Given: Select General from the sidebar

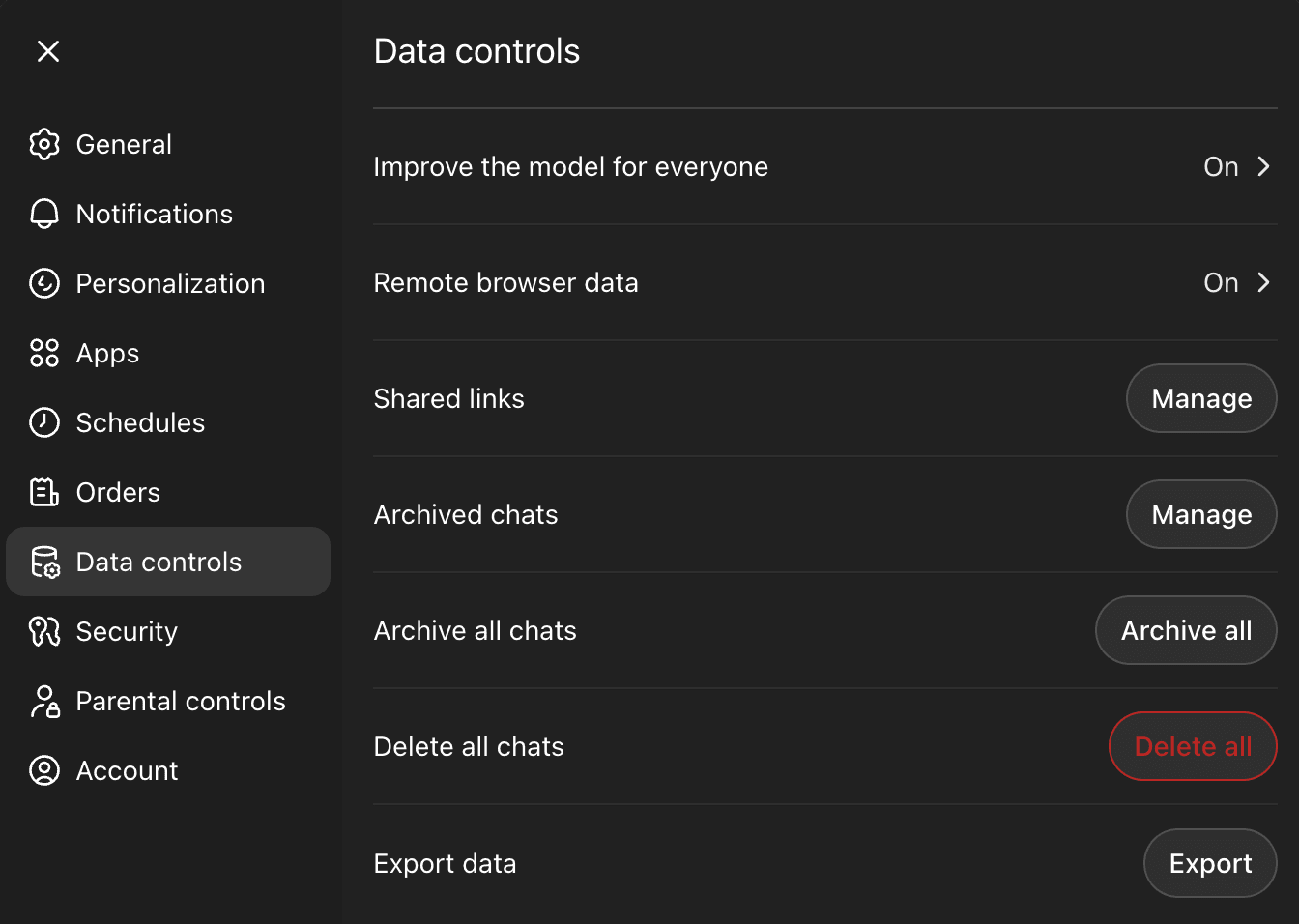Looking at the screenshot, I should point(124,144).
